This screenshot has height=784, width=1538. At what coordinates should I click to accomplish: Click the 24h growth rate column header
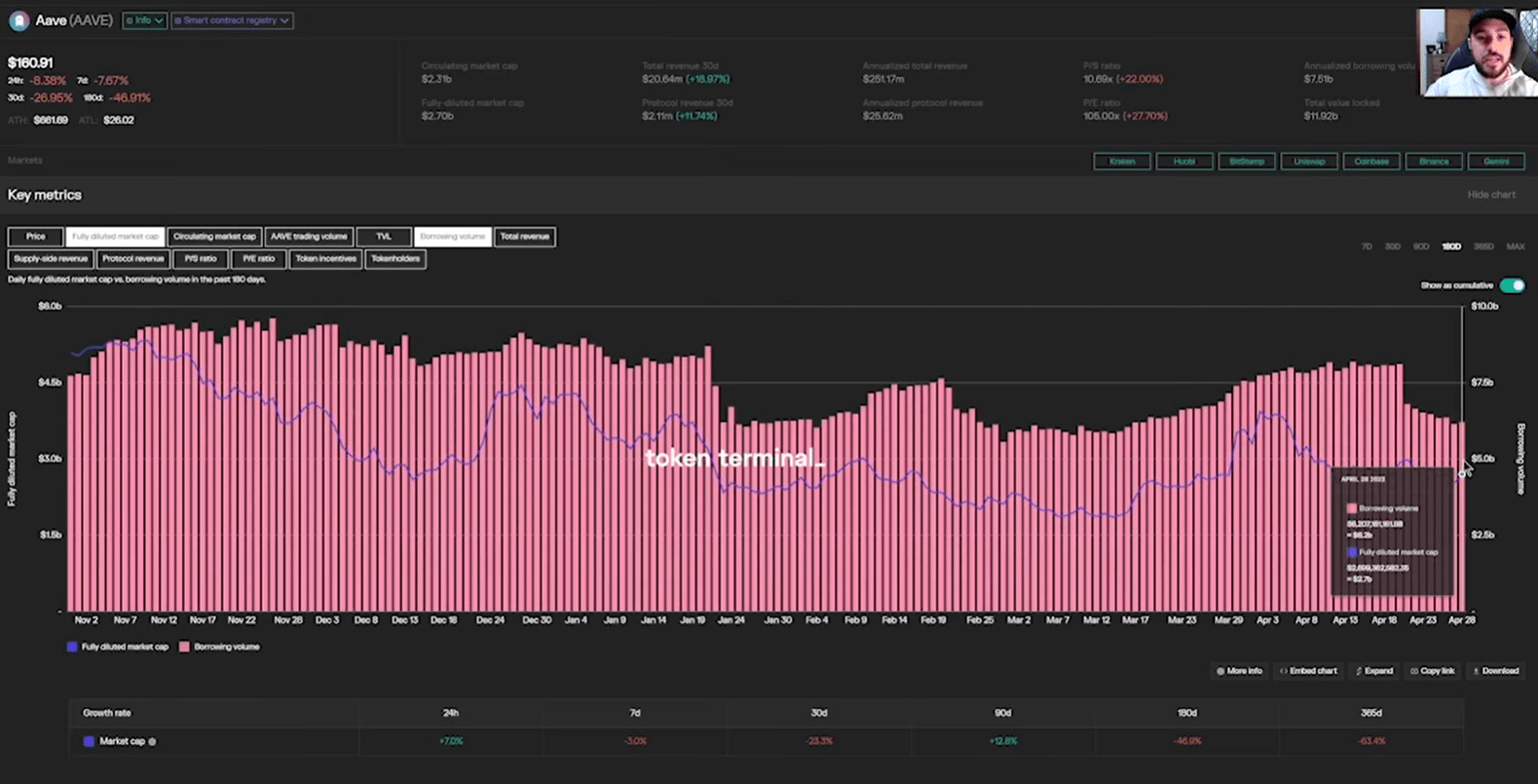point(451,713)
